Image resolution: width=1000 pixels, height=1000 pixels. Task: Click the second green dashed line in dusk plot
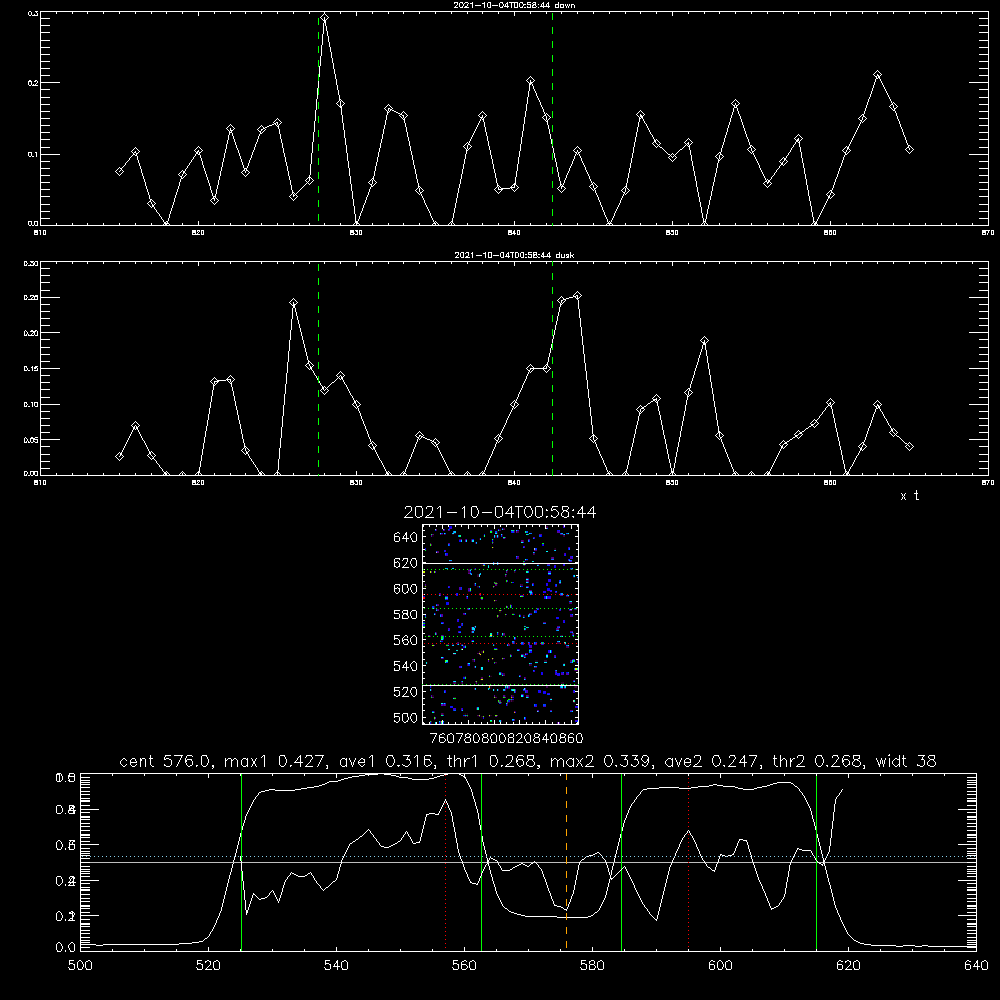coord(552,369)
